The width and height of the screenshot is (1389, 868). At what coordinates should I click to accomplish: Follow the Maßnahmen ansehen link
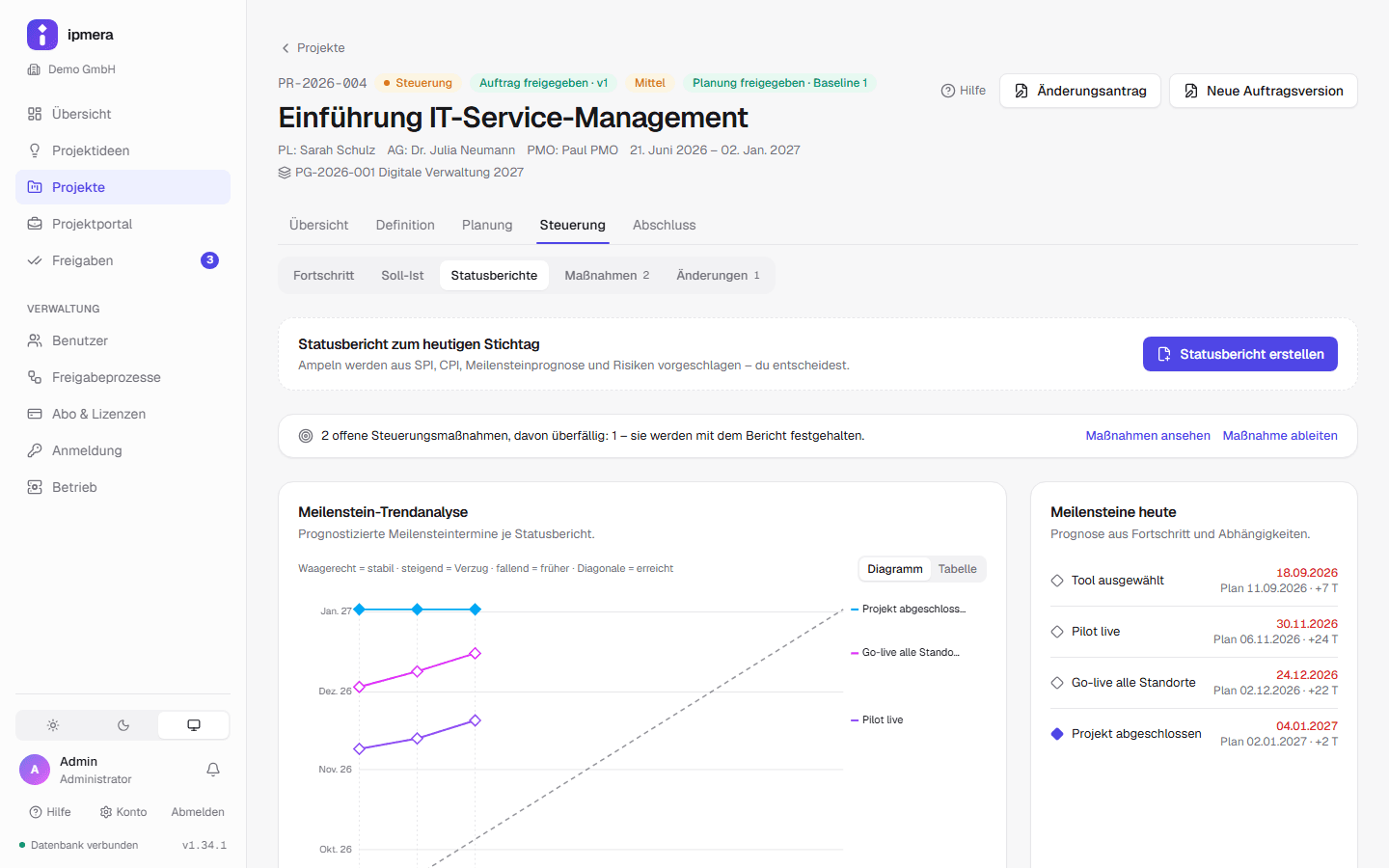(x=1148, y=436)
